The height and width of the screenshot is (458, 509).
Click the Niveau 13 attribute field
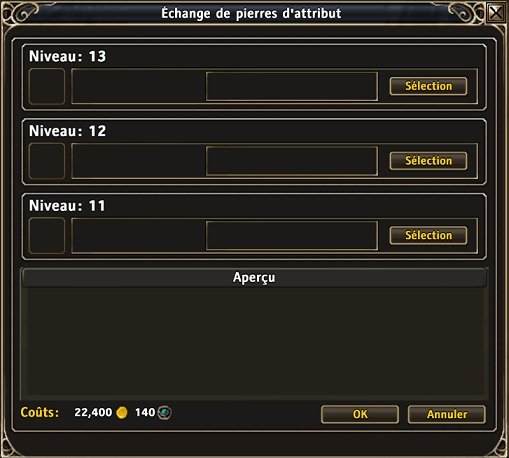(x=292, y=86)
